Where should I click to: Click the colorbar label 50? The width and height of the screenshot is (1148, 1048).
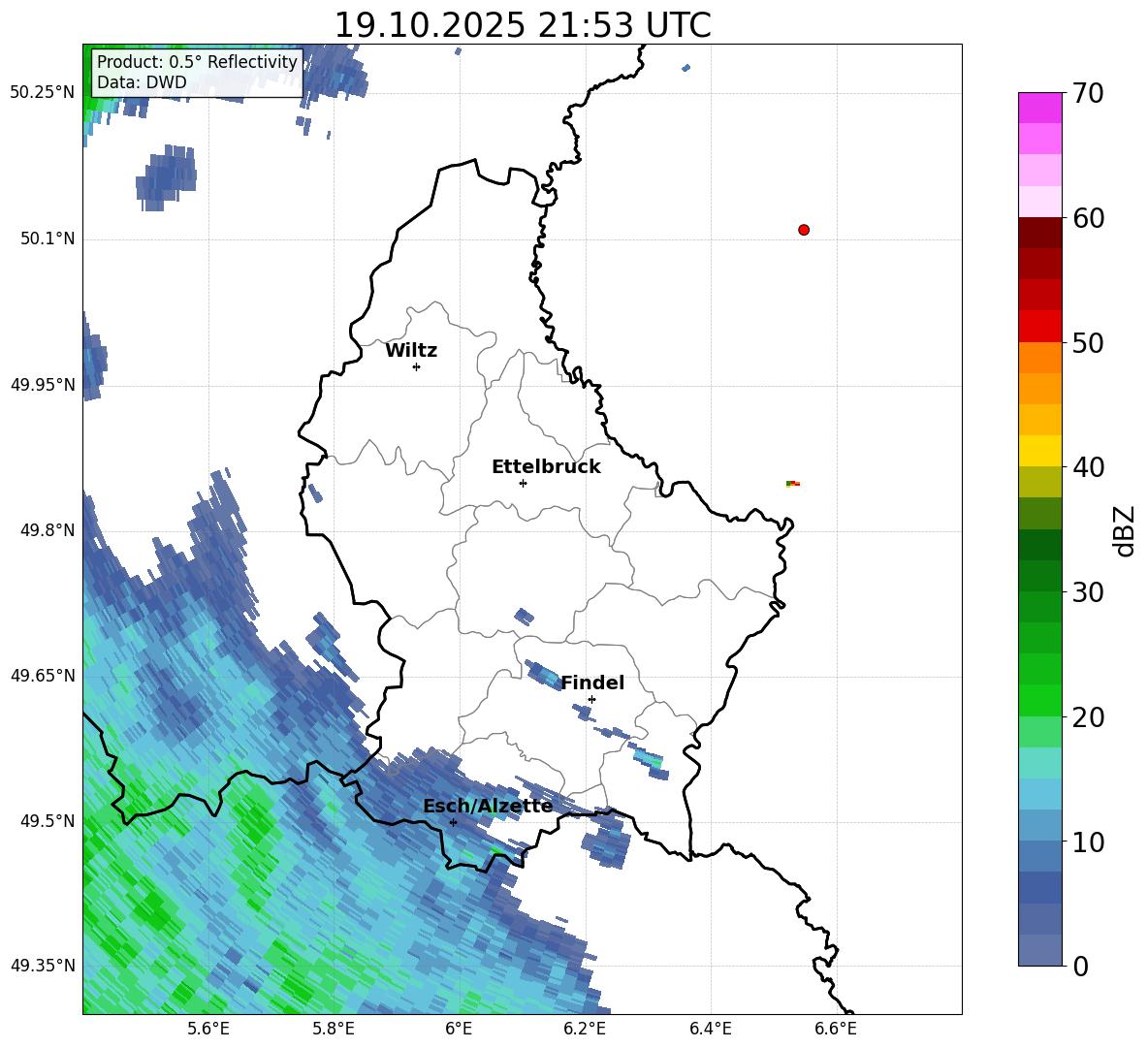[1088, 342]
